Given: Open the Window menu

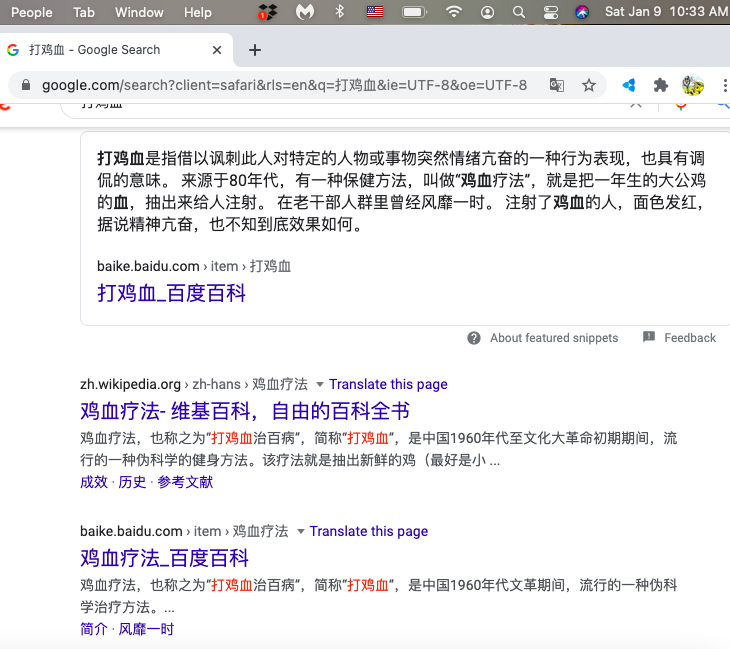Looking at the screenshot, I should pos(139,12).
